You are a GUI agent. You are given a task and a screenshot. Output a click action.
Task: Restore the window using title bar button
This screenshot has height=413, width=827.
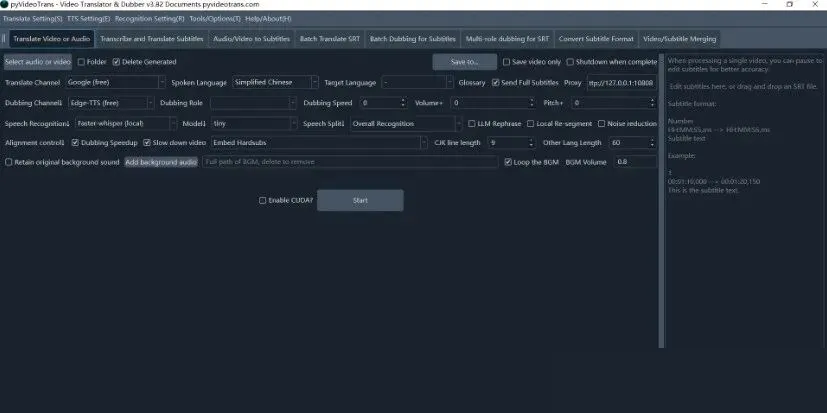(790, 4)
